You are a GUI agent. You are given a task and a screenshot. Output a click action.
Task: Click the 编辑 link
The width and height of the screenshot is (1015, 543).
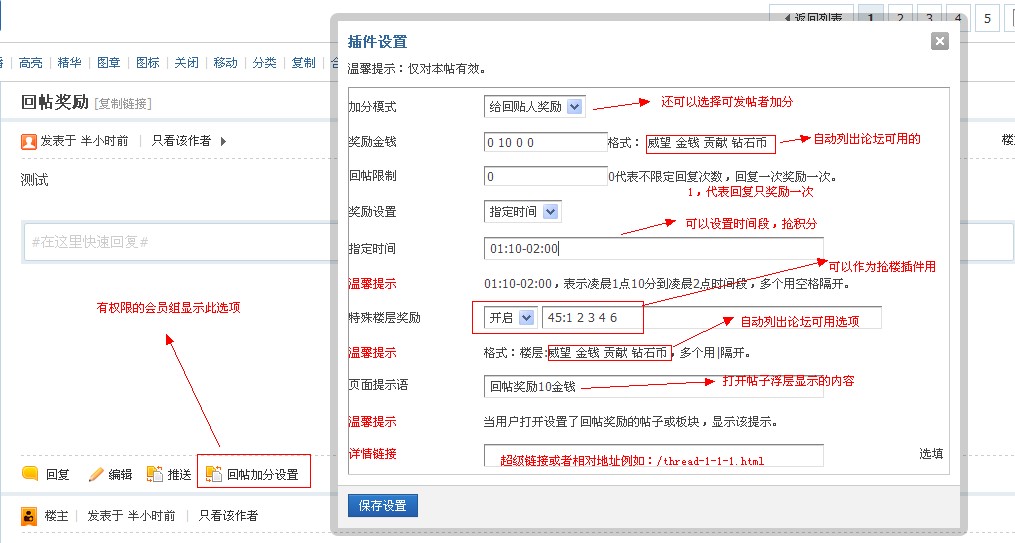tap(120, 474)
